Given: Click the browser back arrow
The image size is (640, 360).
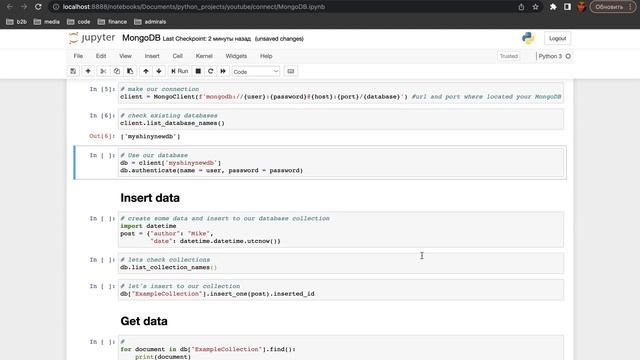Looking at the screenshot, I should 10,7.
